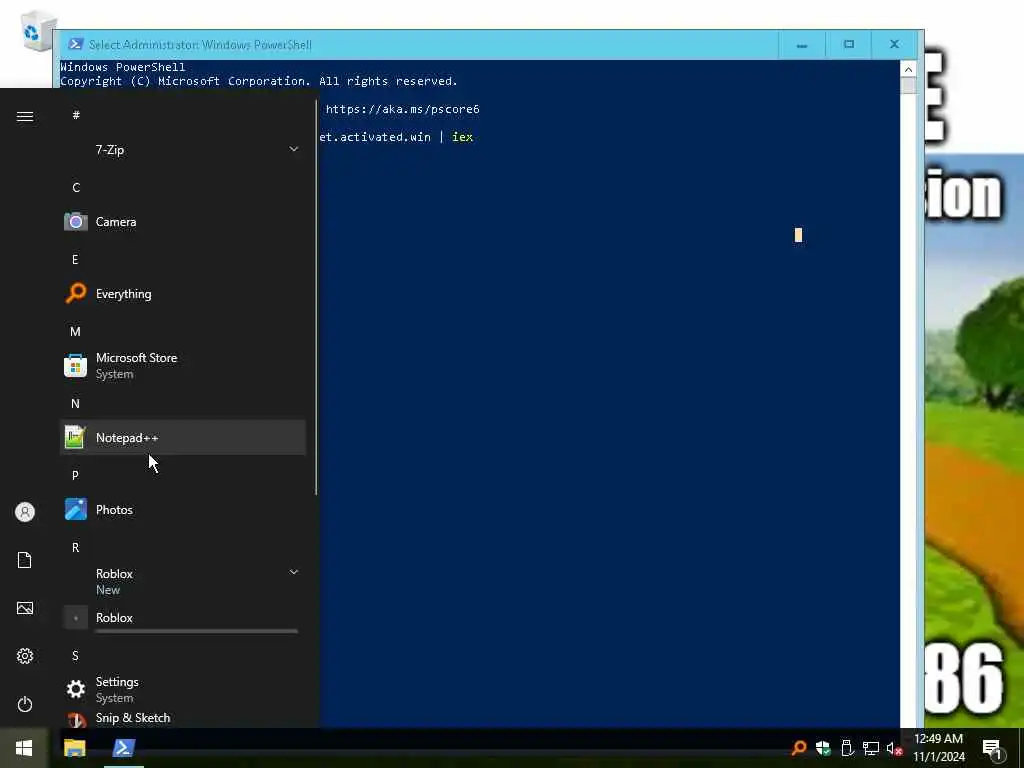
Task: Click the PowerShell vertical scrollbar thumb
Action: coord(908,86)
